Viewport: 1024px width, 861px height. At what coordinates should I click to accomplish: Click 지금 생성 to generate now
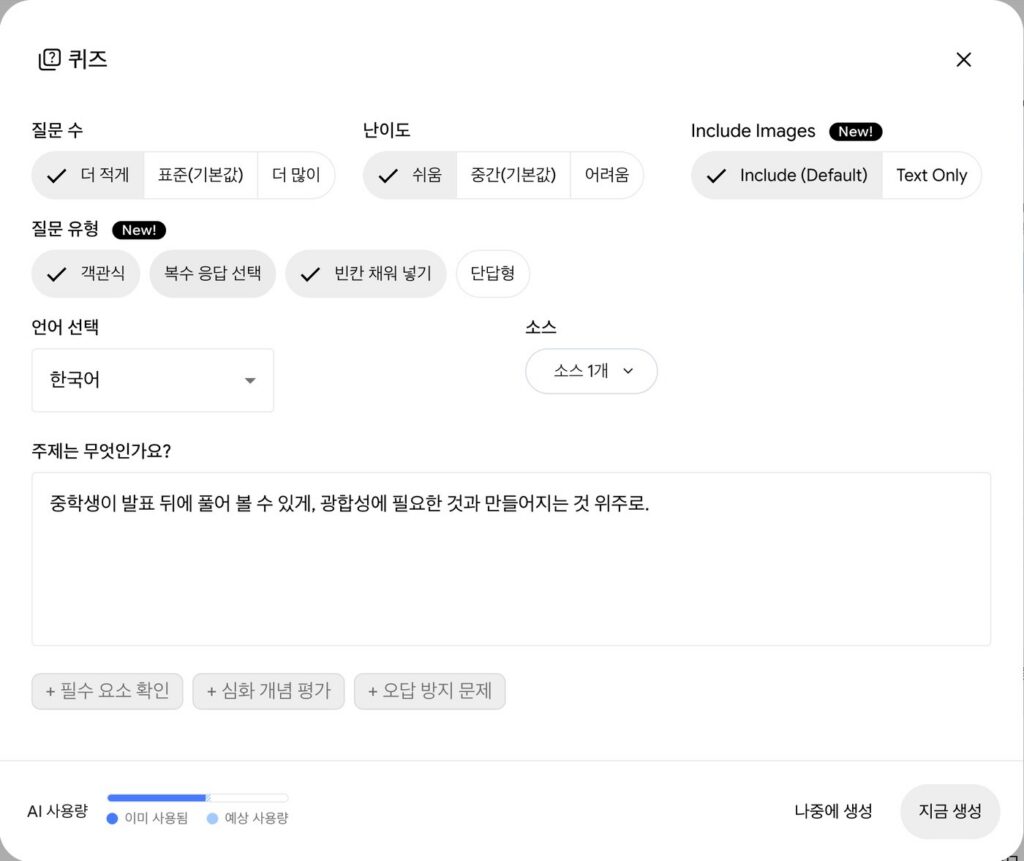(x=950, y=811)
